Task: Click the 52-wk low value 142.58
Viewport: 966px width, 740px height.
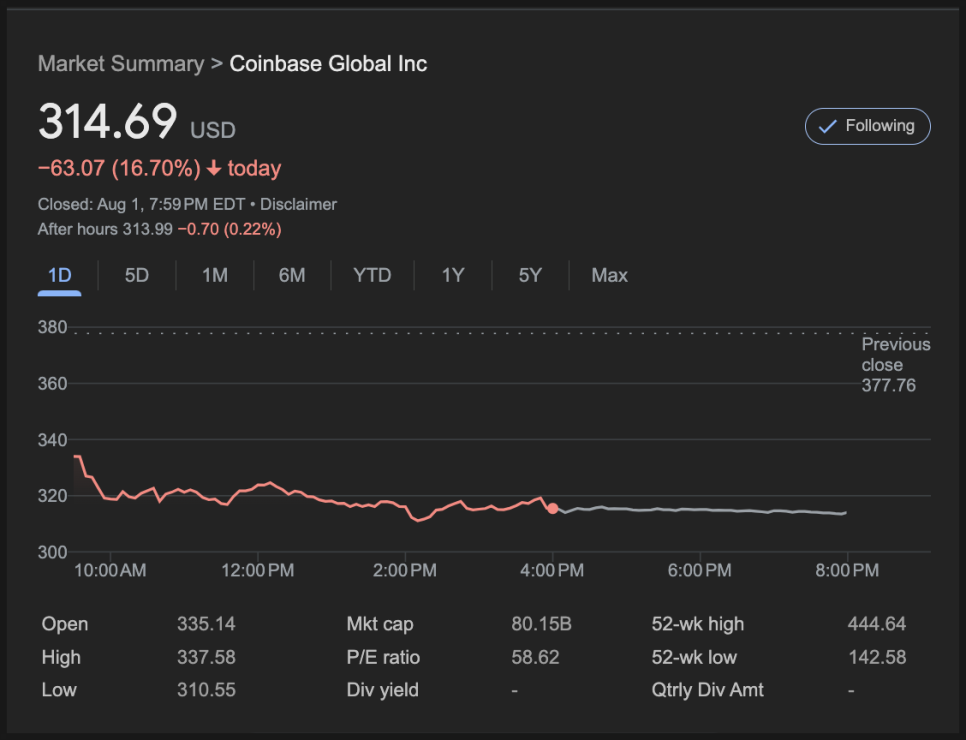Action: click(x=877, y=657)
